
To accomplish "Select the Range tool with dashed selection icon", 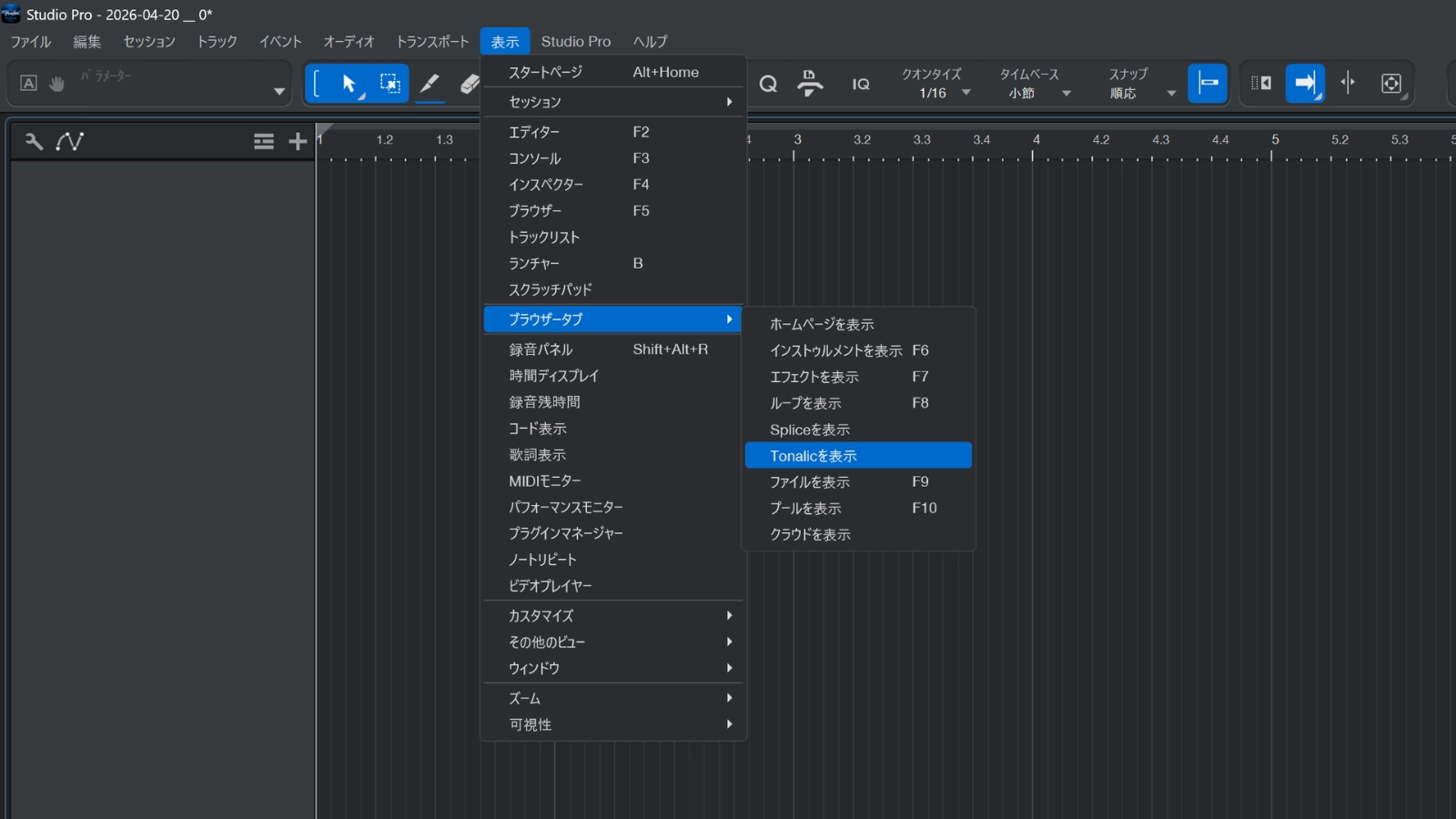I will tap(389, 84).
